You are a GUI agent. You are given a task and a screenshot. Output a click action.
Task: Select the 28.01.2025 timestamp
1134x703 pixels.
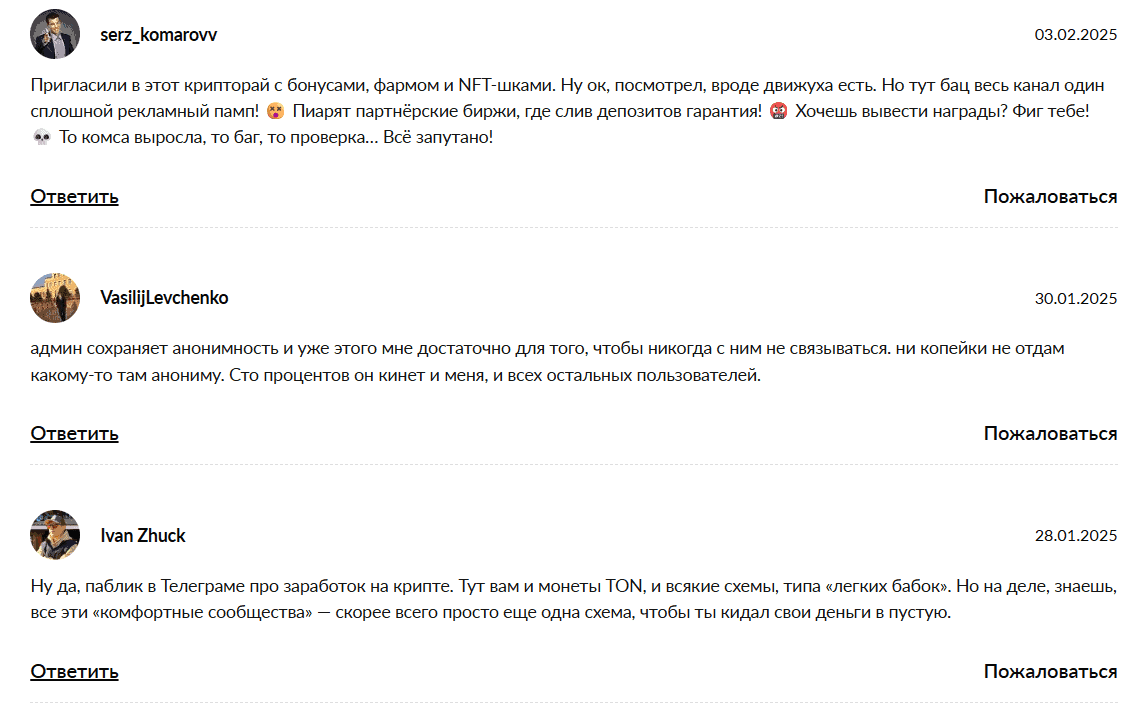[1075, 535]
